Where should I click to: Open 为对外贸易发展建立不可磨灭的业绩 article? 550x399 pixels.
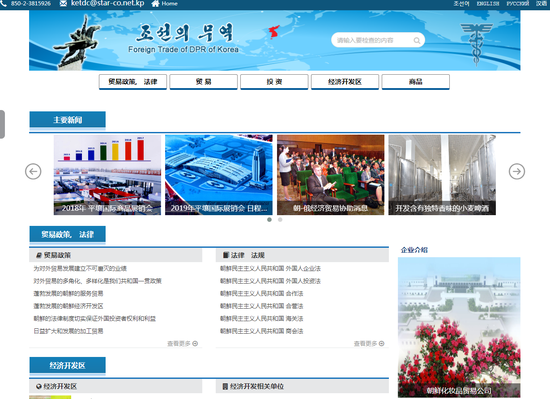coord(80,269)
